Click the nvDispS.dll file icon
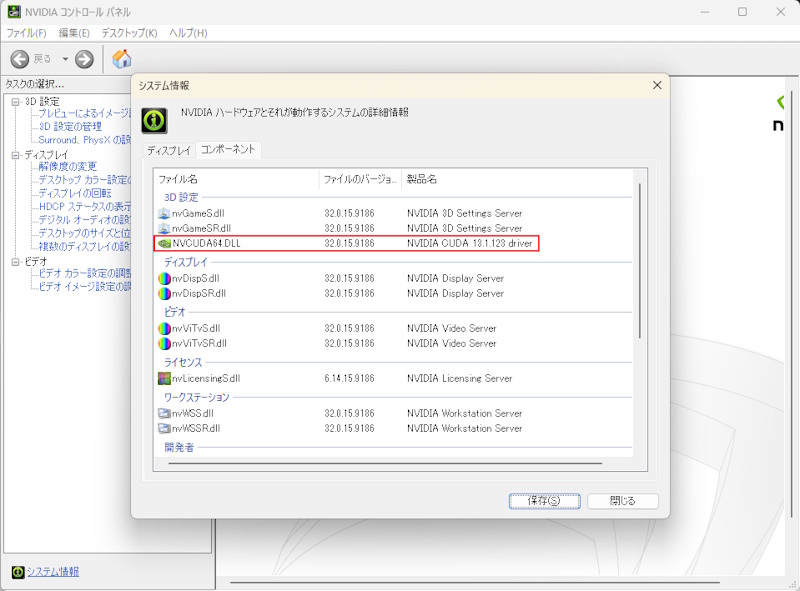The height and width of the screenshot is (591, 800). 164,279
